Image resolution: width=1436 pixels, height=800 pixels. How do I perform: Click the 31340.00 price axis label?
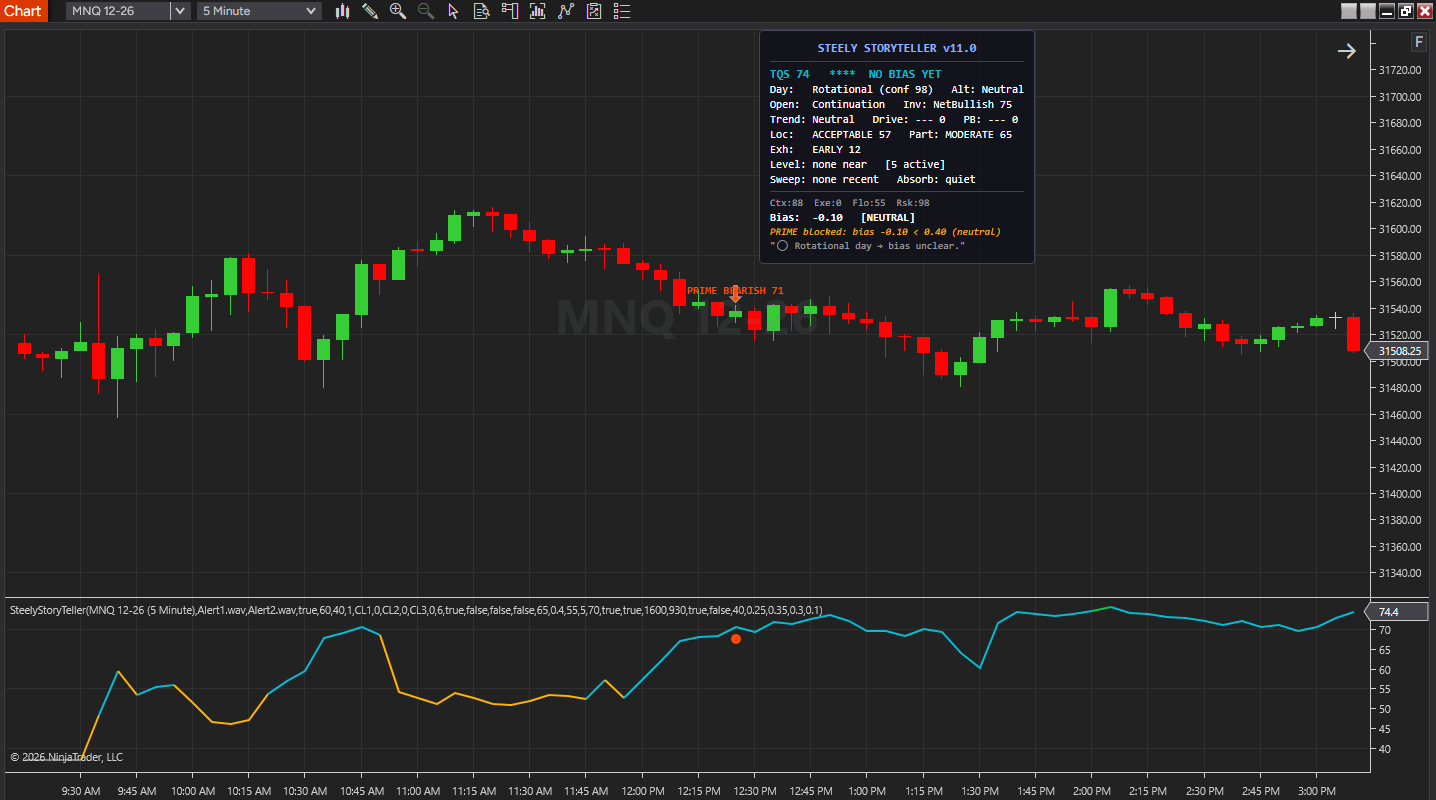(x=1400, y=573)
